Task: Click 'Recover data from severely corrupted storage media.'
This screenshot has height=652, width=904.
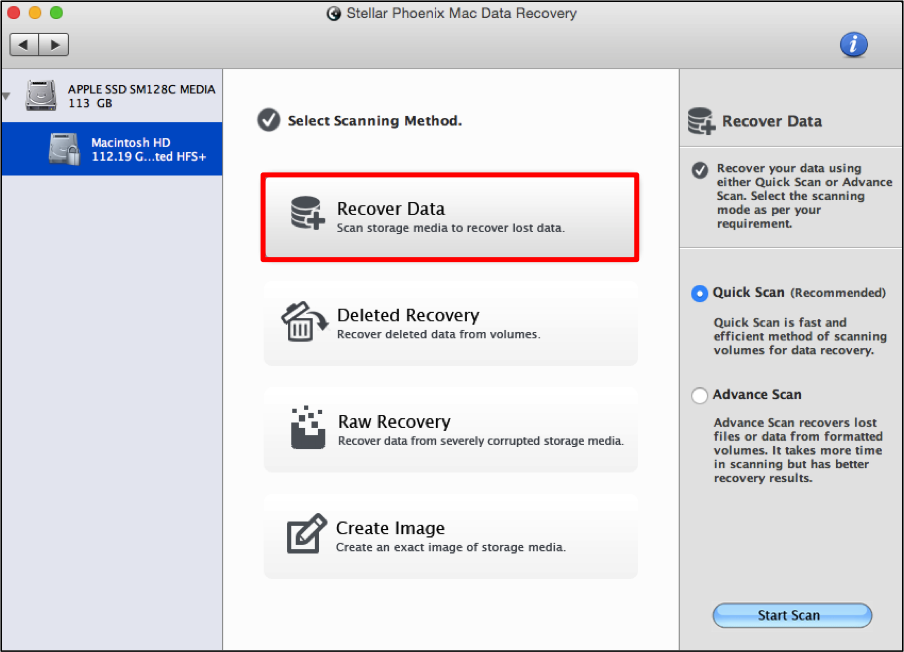Action: click(x=481, y=441)
